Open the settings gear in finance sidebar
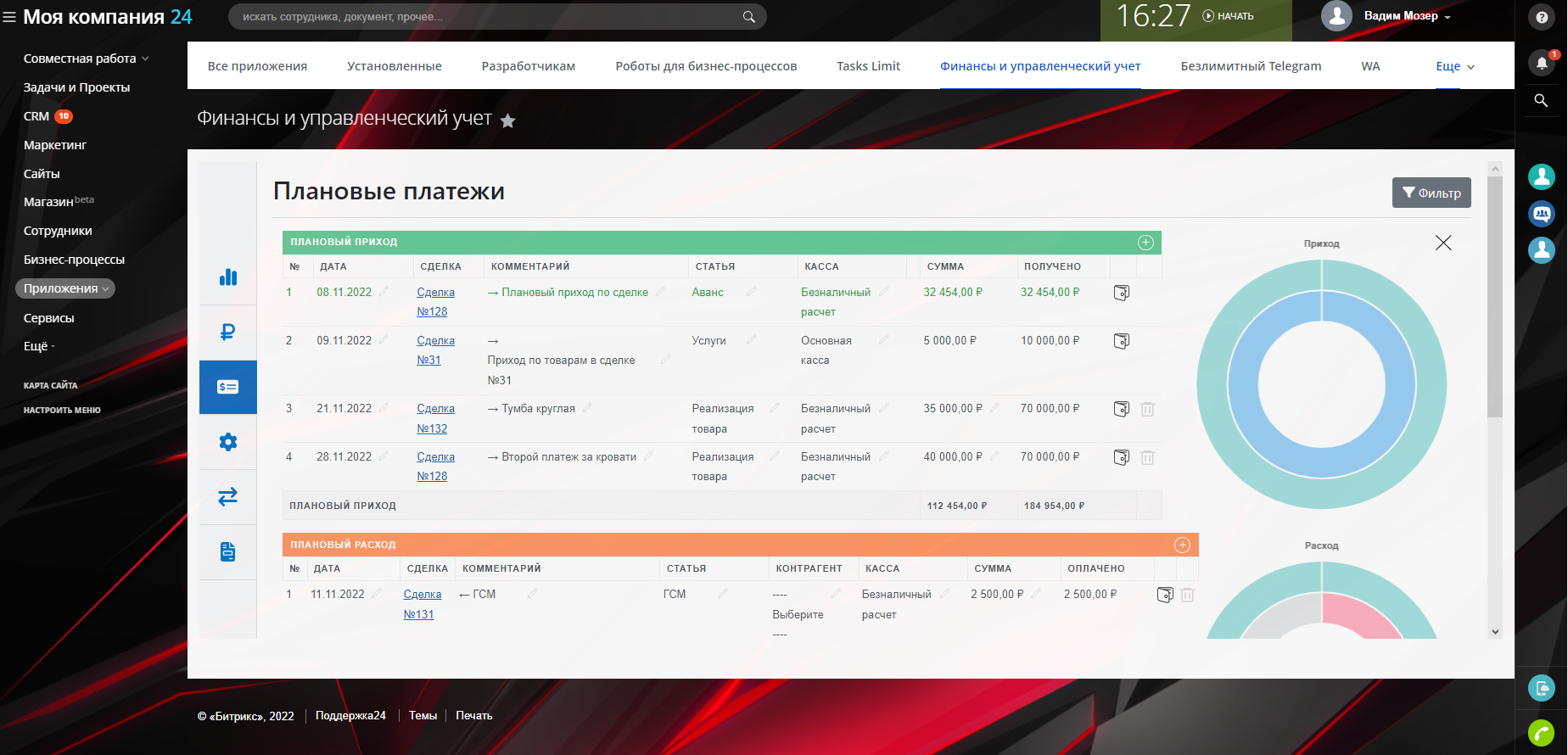The width and height of the screenshot is (1568, 755). (227, 442)
